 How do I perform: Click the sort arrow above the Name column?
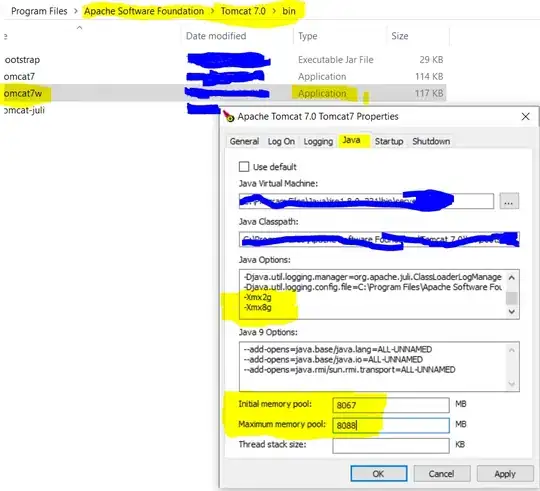point(80,27)
